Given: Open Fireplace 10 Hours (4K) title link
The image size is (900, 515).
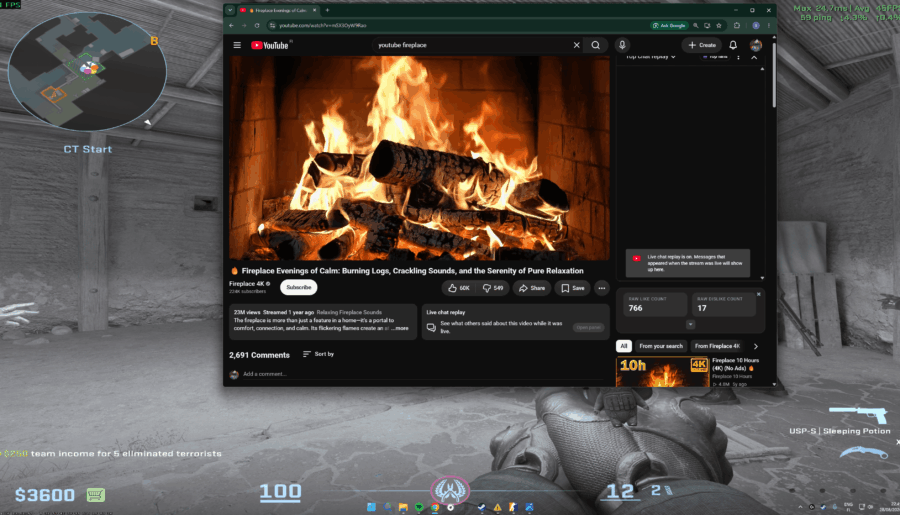Looking at the screenshot, I should coord(735,364).
